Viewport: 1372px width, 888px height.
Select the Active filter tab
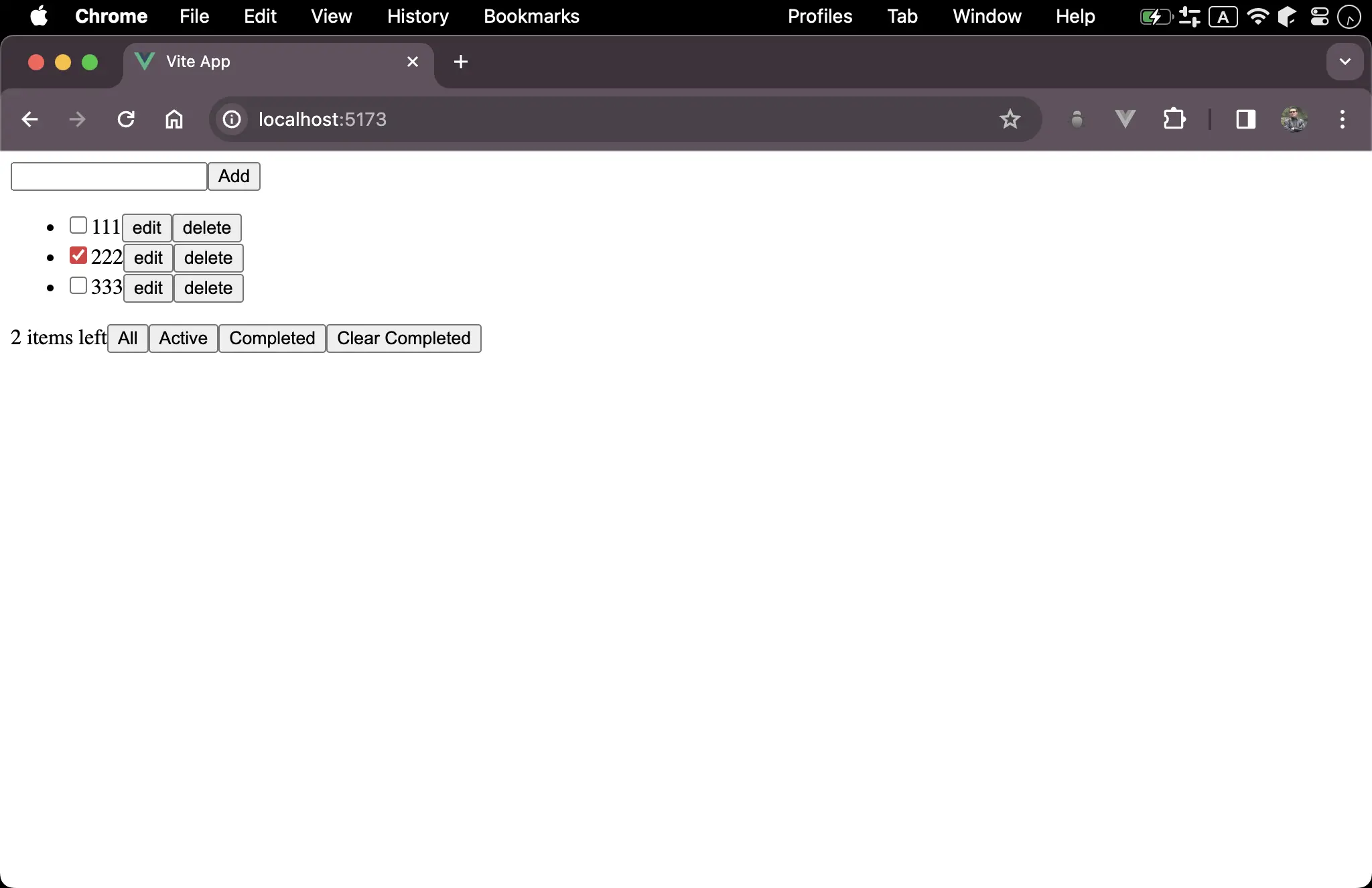183,337
